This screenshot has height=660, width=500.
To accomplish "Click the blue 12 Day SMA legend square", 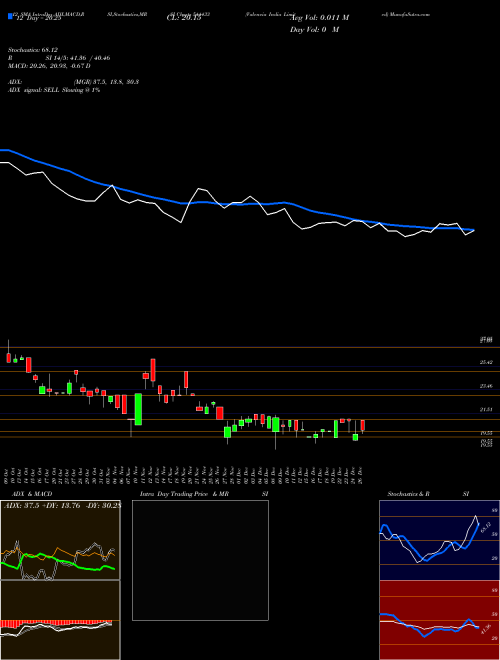I will point(10,16).
